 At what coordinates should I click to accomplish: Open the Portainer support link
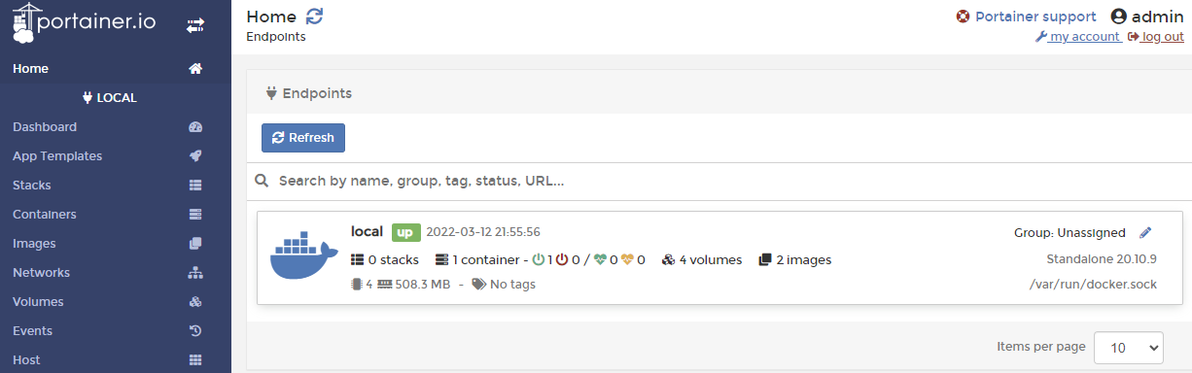coord(1026,16)
